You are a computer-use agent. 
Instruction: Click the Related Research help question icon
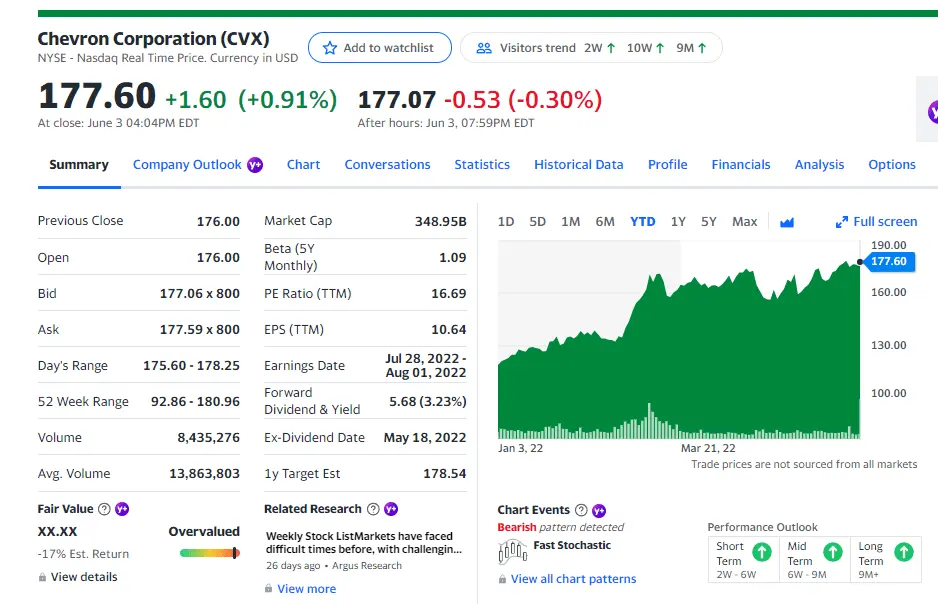point(373,509)
